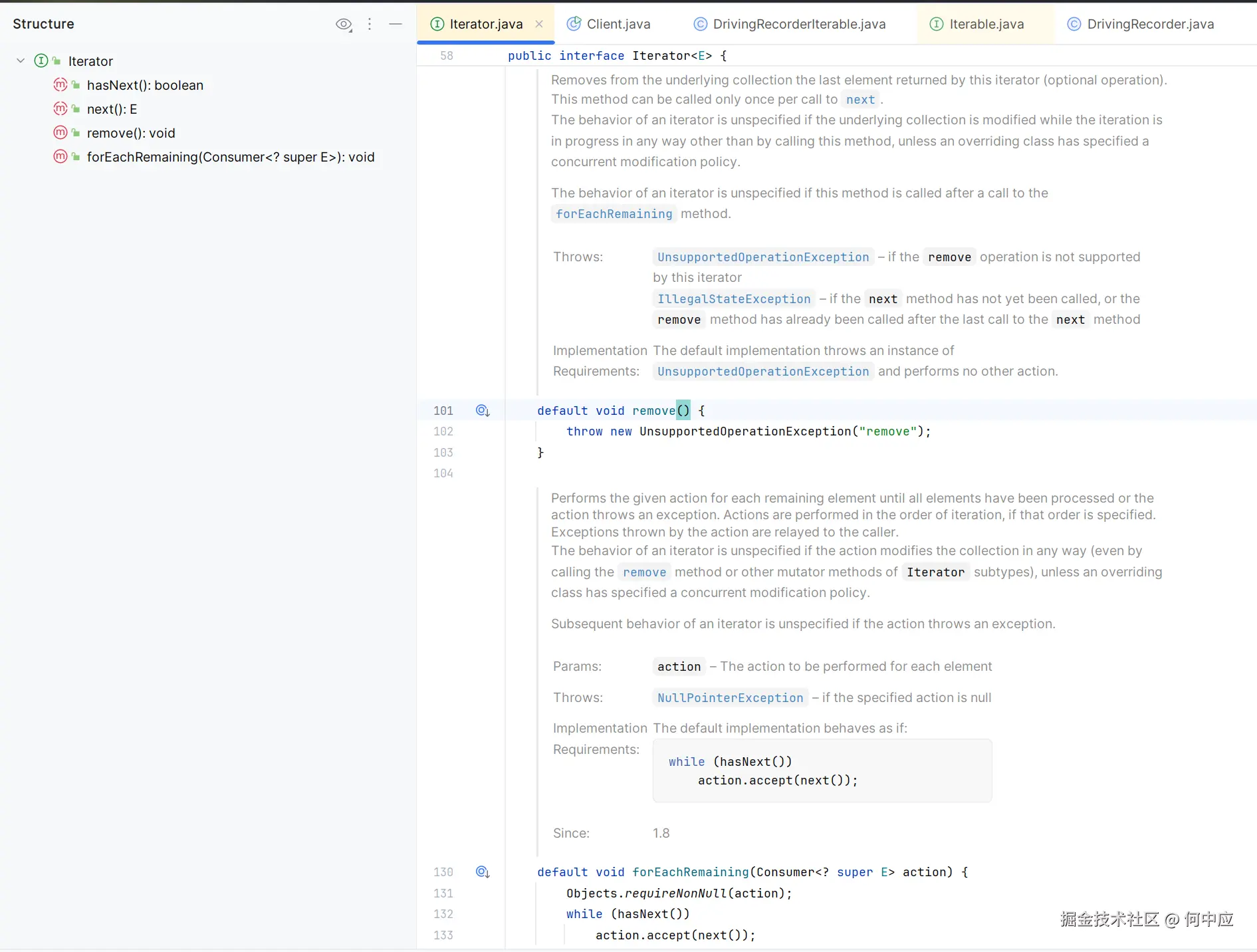Hide the Structure tool window

coord(396,25)
